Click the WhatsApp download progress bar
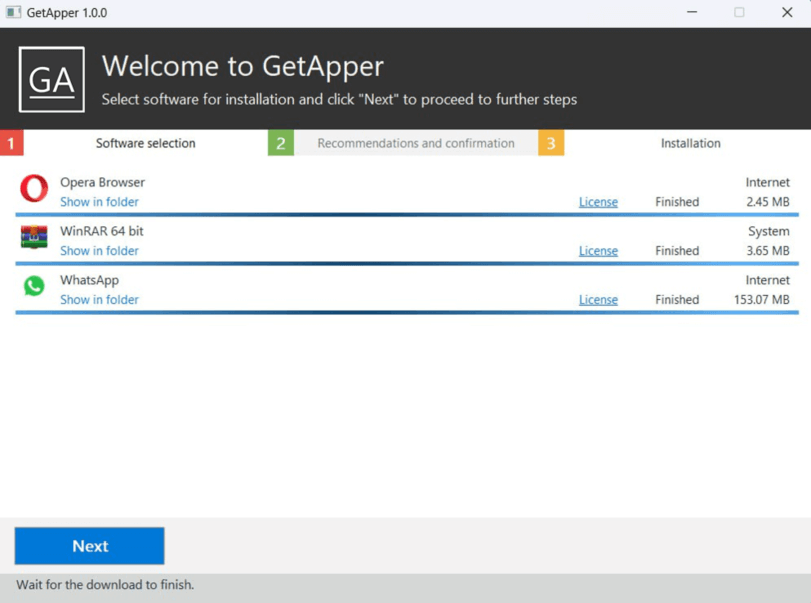 pos(407,312)
